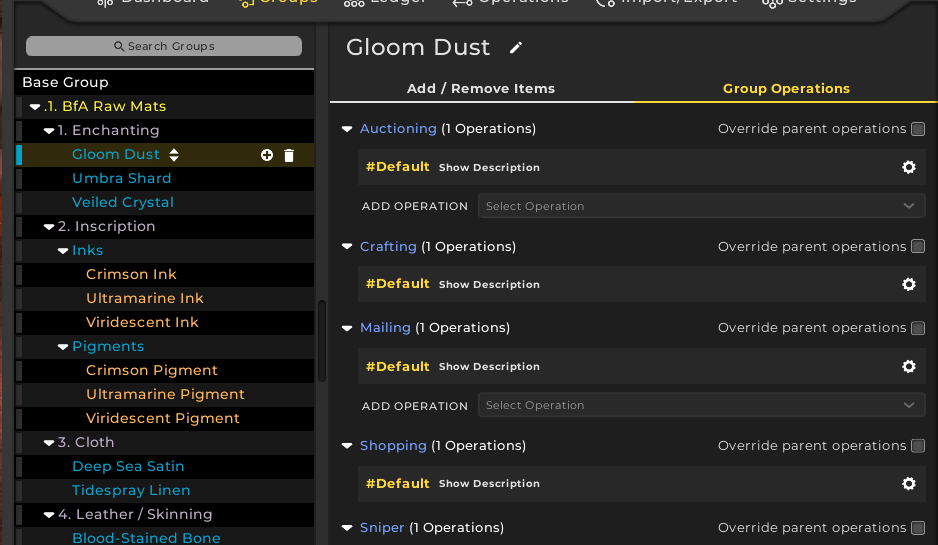
Task: Click Show Description for the Auctioning operation
Action: (489, 168)
